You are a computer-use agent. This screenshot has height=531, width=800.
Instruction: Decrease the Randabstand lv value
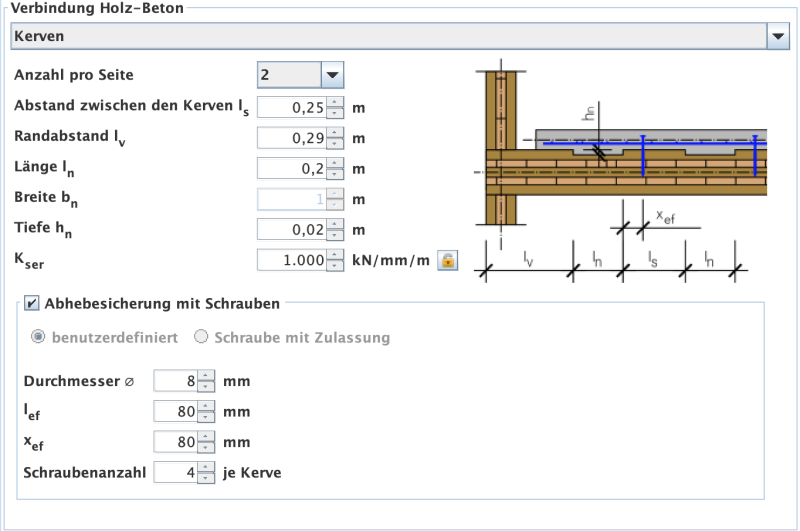pos(335,143)
